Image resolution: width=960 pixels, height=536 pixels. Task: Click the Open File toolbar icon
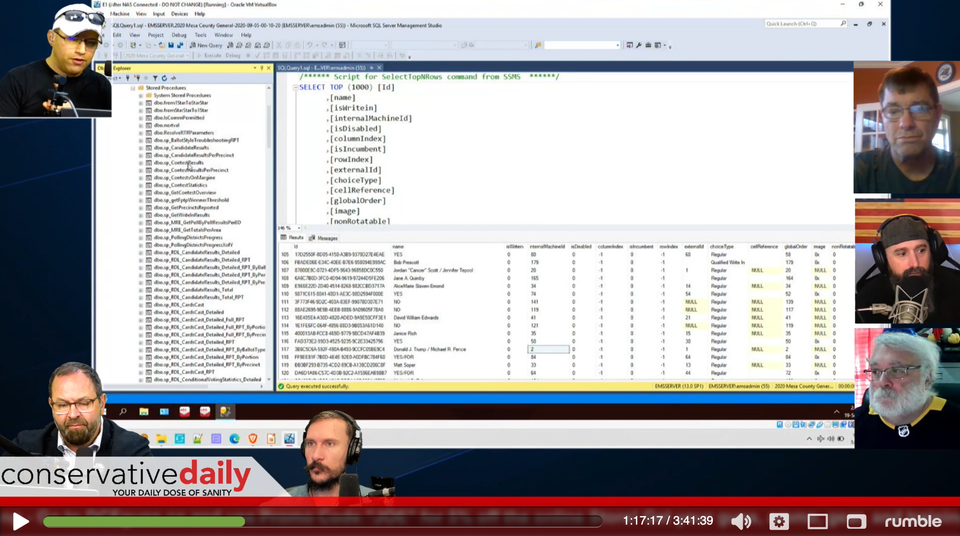point(162,45)
